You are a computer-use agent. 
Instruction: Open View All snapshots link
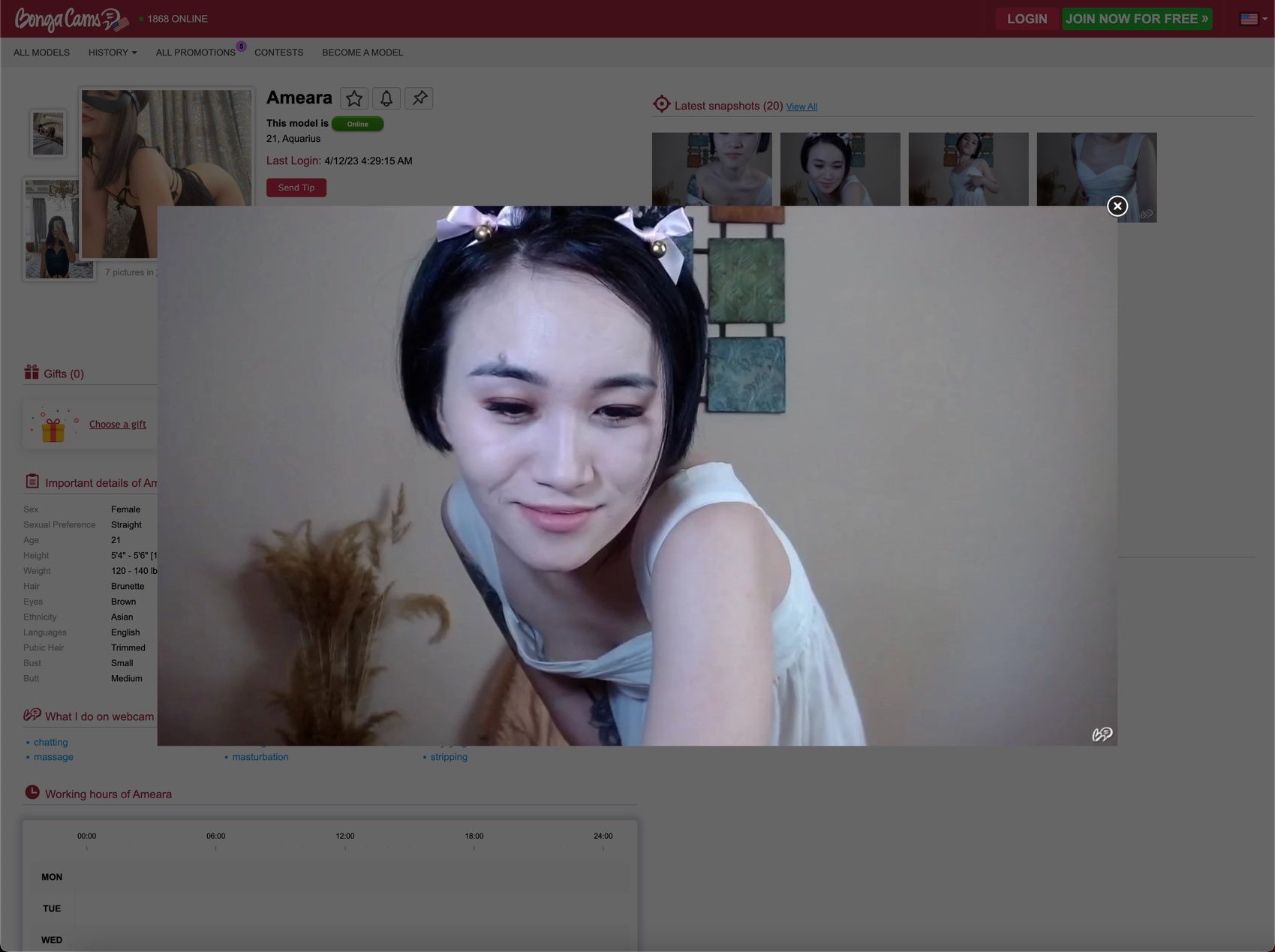[801, 107]
